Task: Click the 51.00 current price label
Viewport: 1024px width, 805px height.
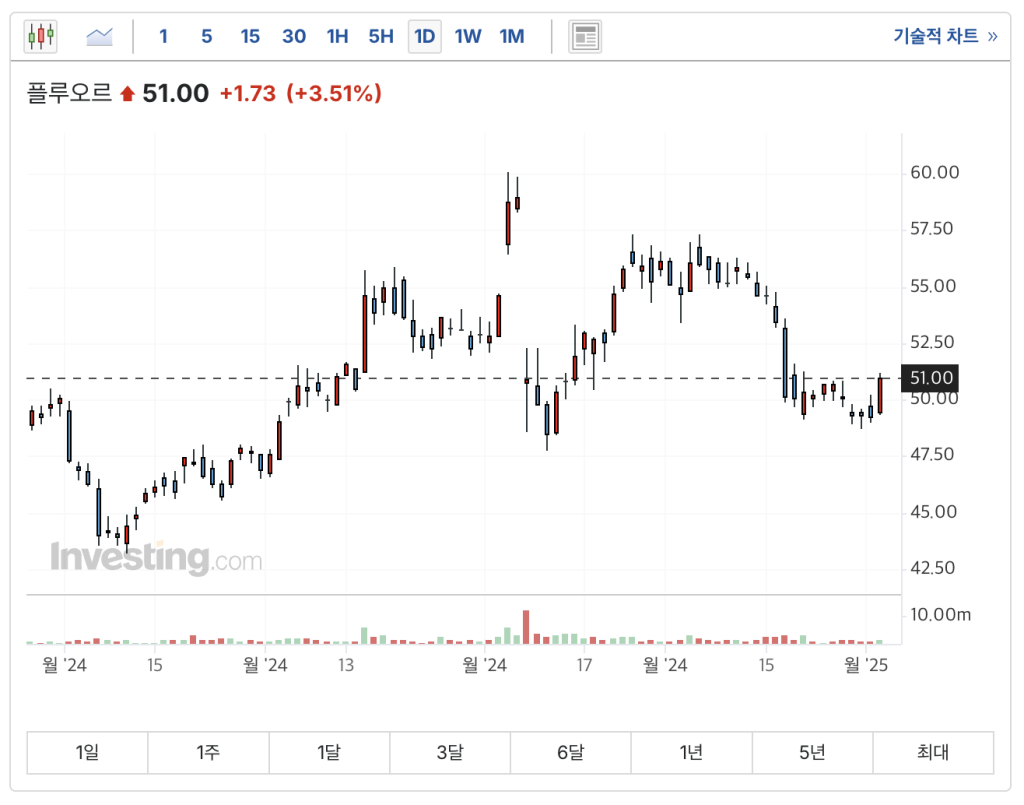Action: click(929, 378)
